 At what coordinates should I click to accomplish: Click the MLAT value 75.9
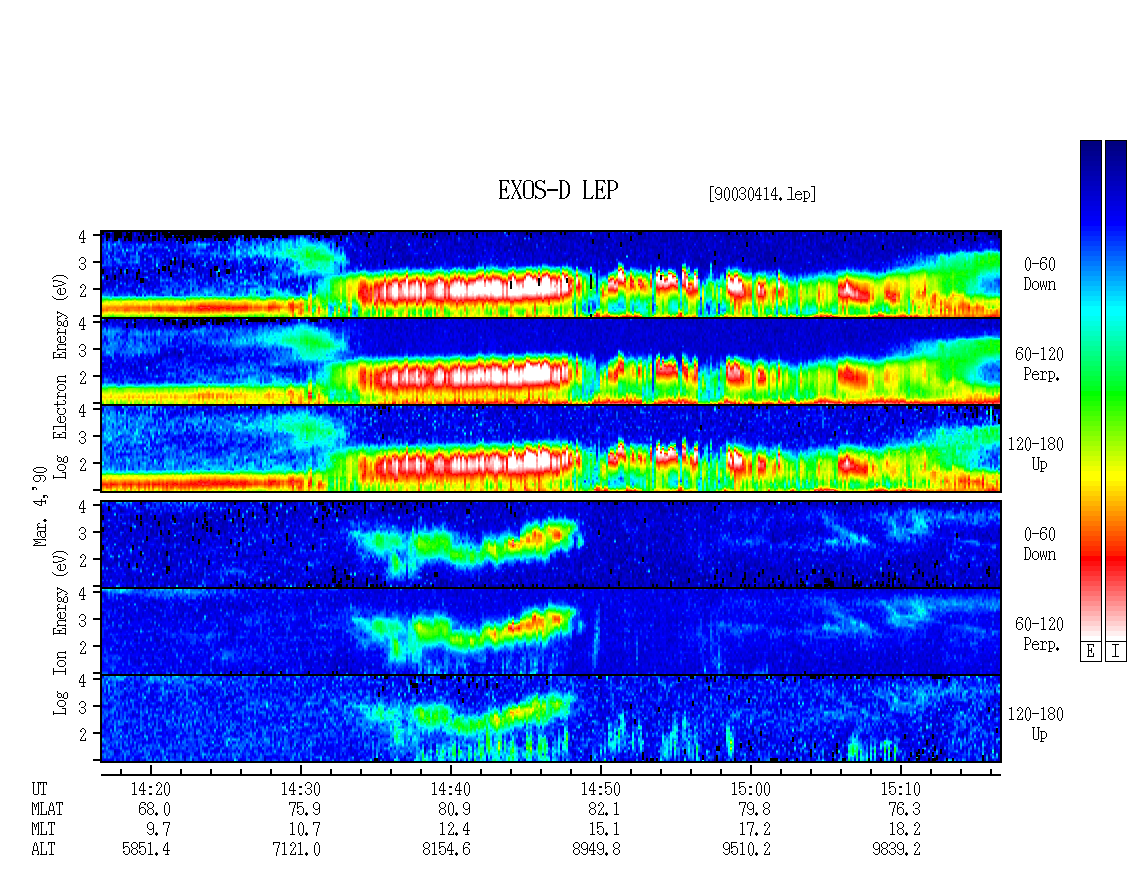point(304,809)
